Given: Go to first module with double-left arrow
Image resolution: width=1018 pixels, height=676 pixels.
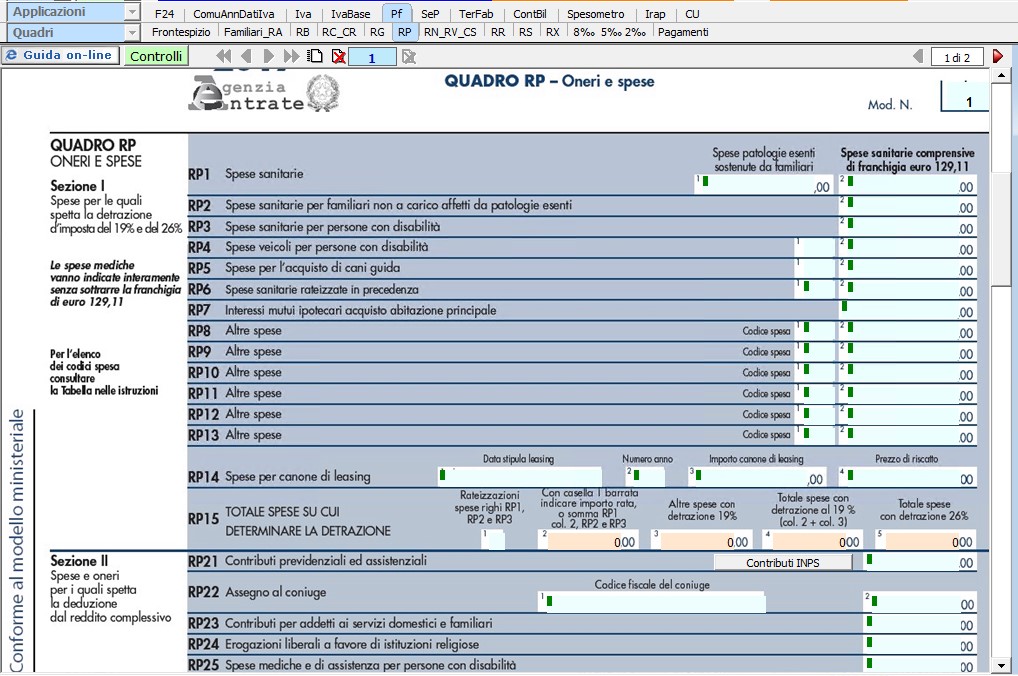Looking at the screenshot, I should tap(223, 56).
